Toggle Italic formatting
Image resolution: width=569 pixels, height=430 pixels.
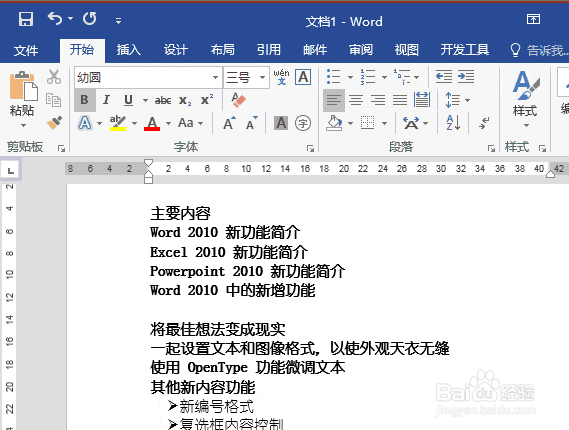point(106,100)
